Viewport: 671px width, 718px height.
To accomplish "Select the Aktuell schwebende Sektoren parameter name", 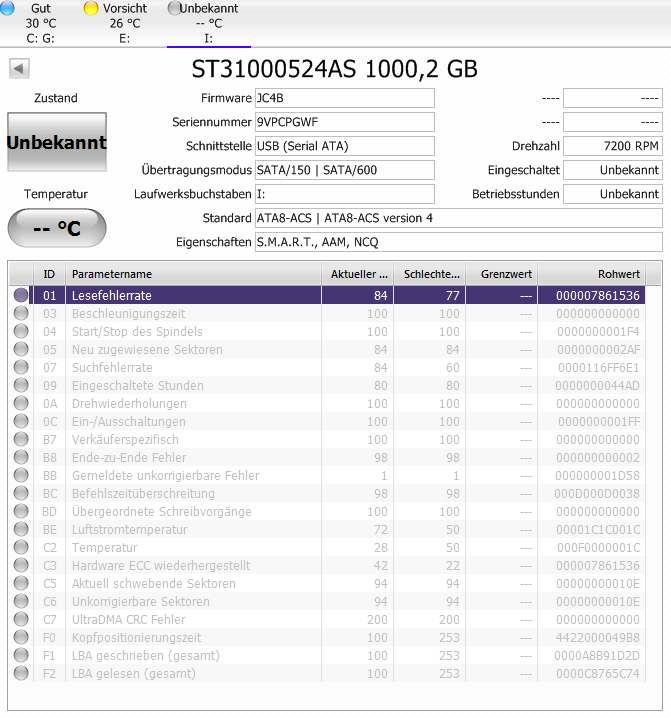I will (153, 583).
